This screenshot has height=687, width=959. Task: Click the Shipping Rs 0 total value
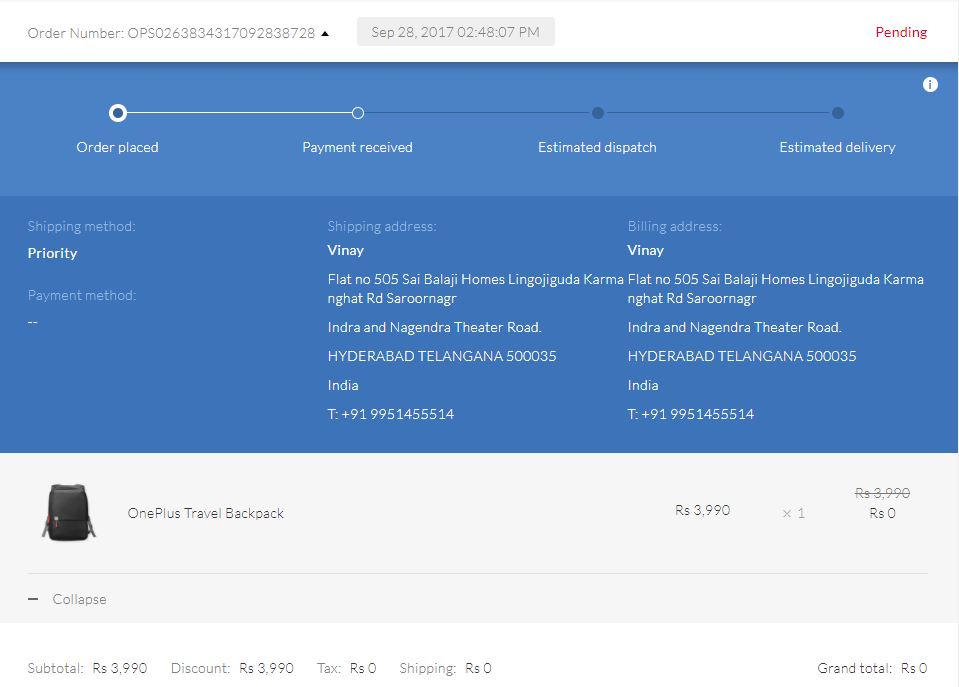[x=478, y=668]
